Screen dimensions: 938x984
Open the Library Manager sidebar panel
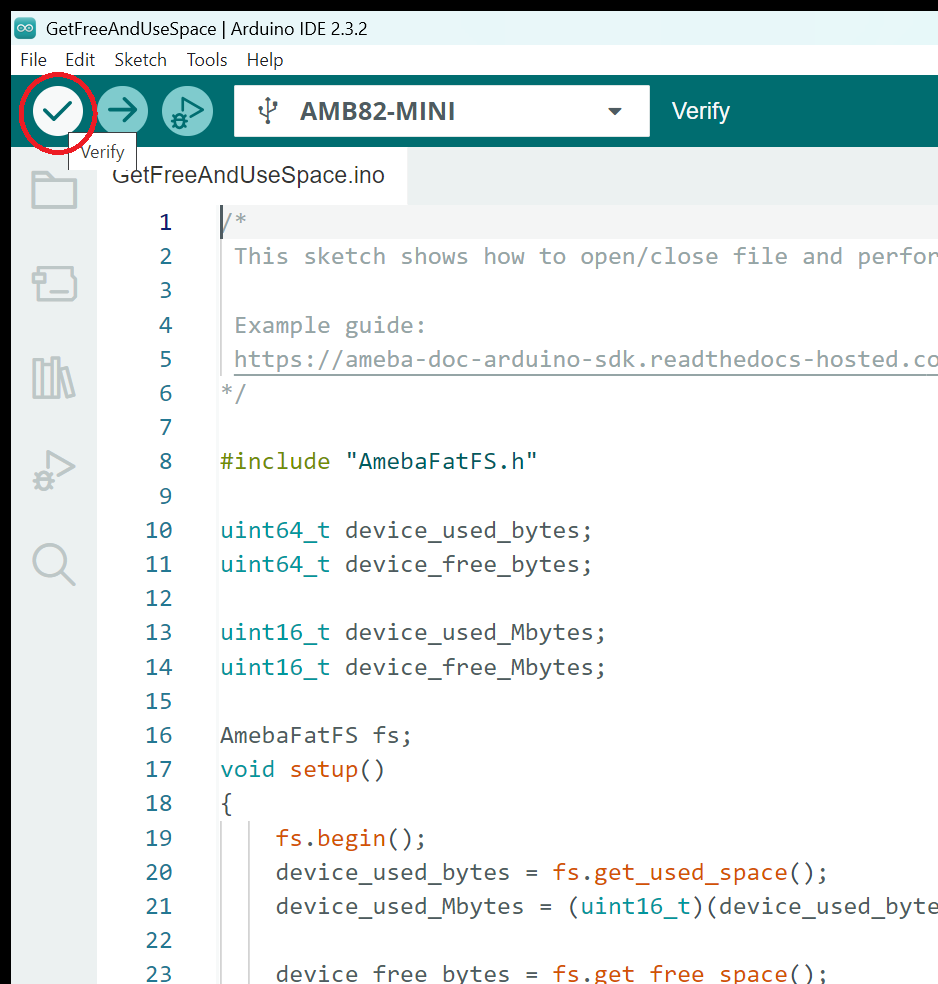(54, 377)
